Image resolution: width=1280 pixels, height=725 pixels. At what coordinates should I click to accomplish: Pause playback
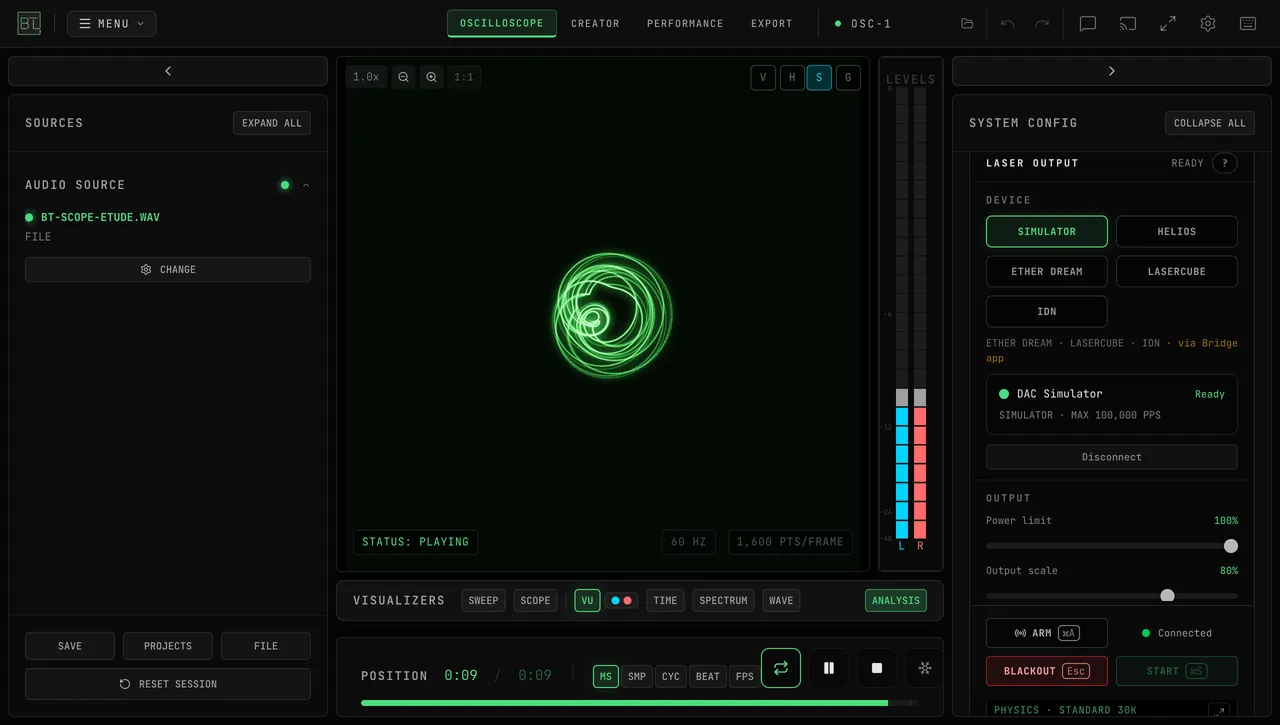coord(829,668)
